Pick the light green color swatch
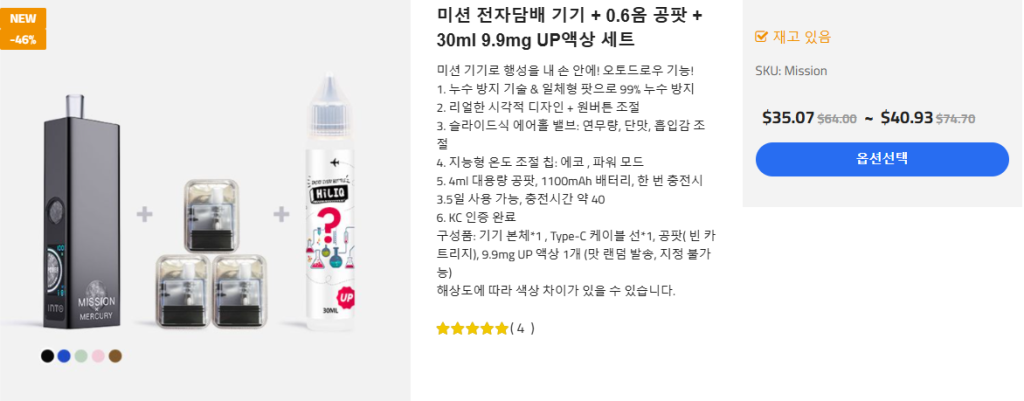 point(81,356)
